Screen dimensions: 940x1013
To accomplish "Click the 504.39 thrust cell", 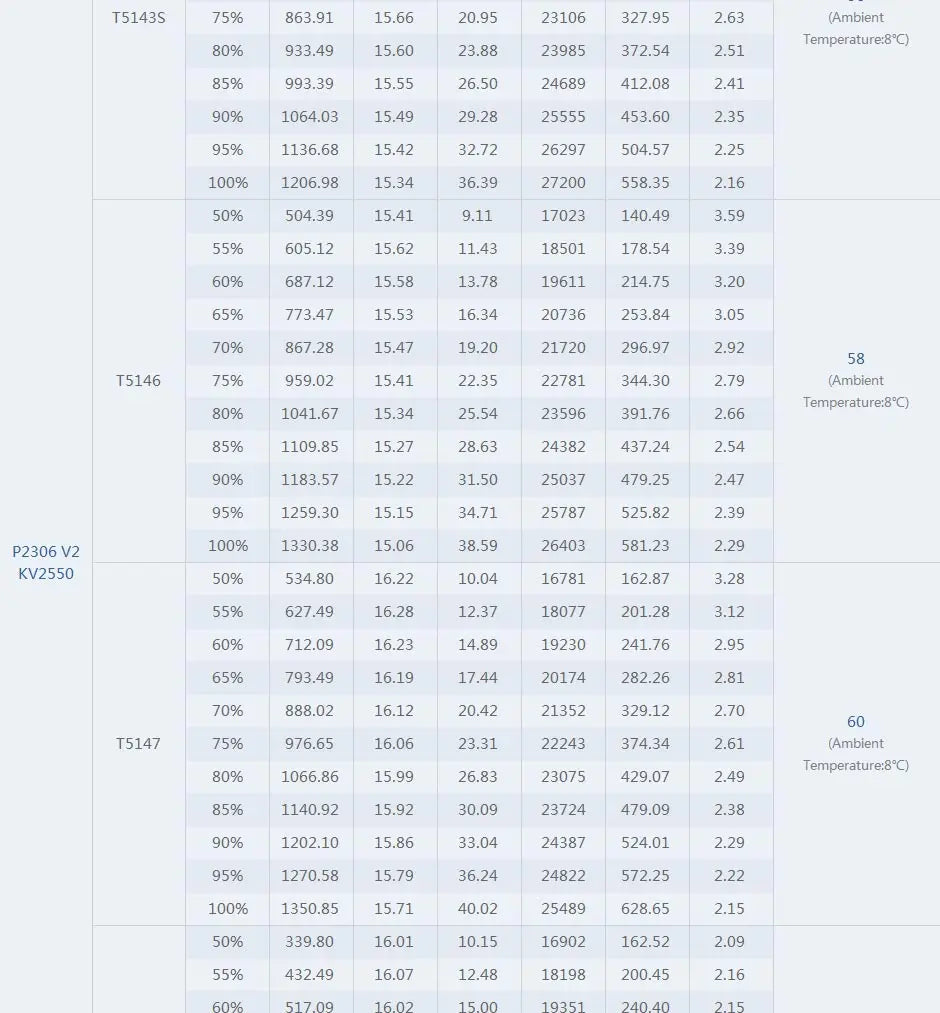I will click(x=310, y=216).
